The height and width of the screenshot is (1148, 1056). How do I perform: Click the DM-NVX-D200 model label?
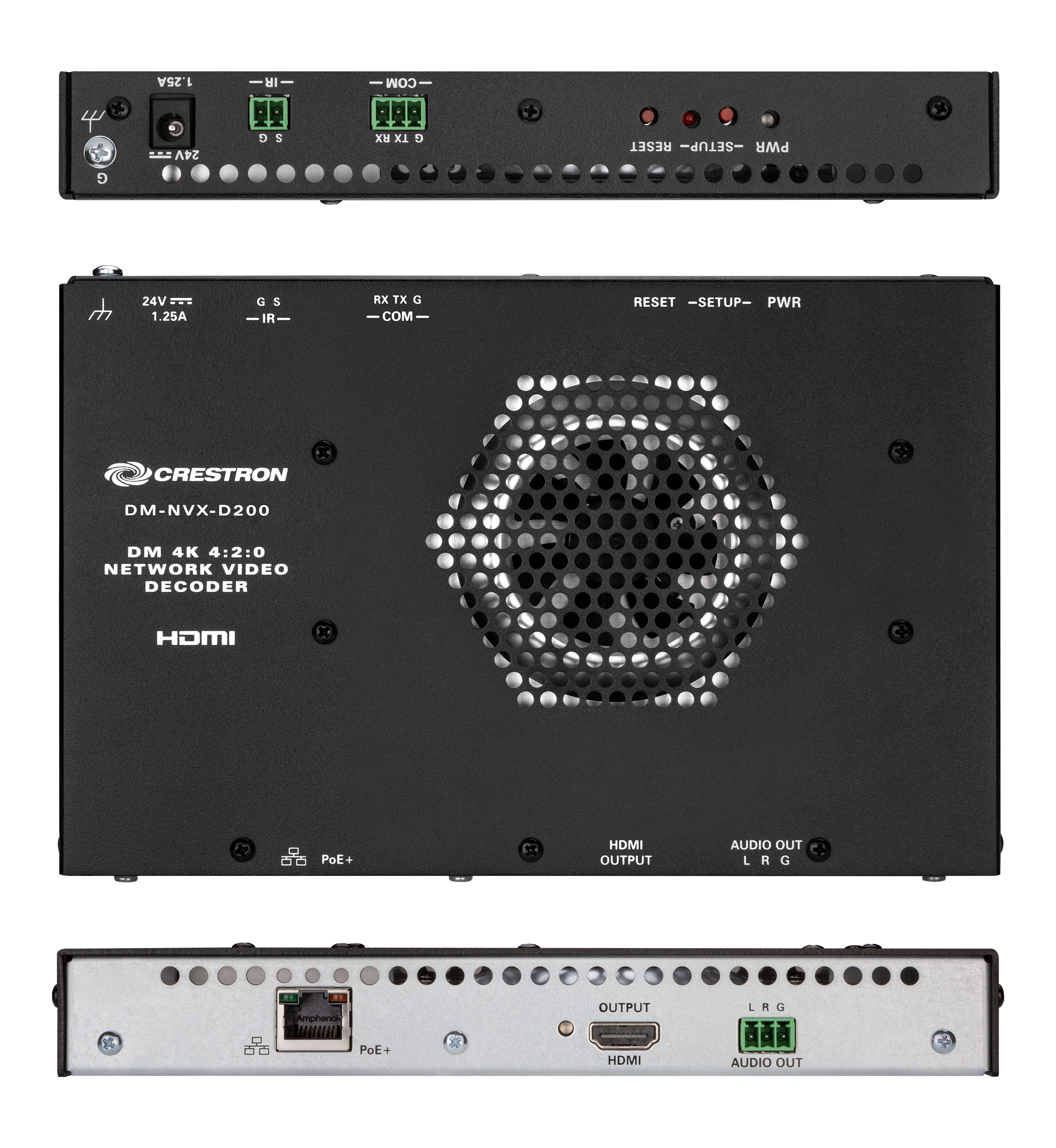pyautogui.click(x=196, y=510)
